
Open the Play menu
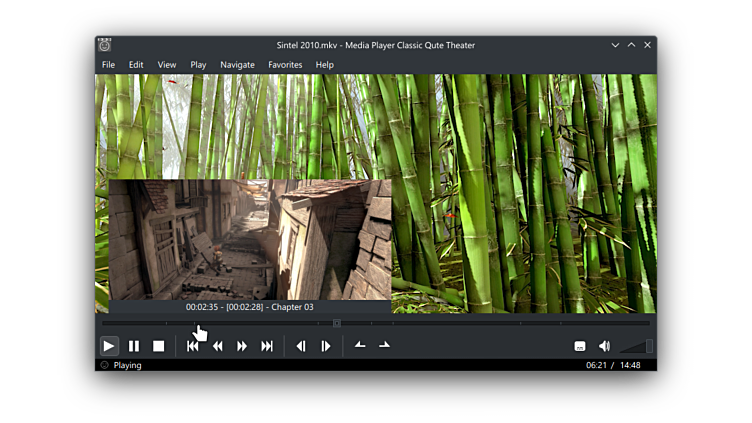coord(198,65)
